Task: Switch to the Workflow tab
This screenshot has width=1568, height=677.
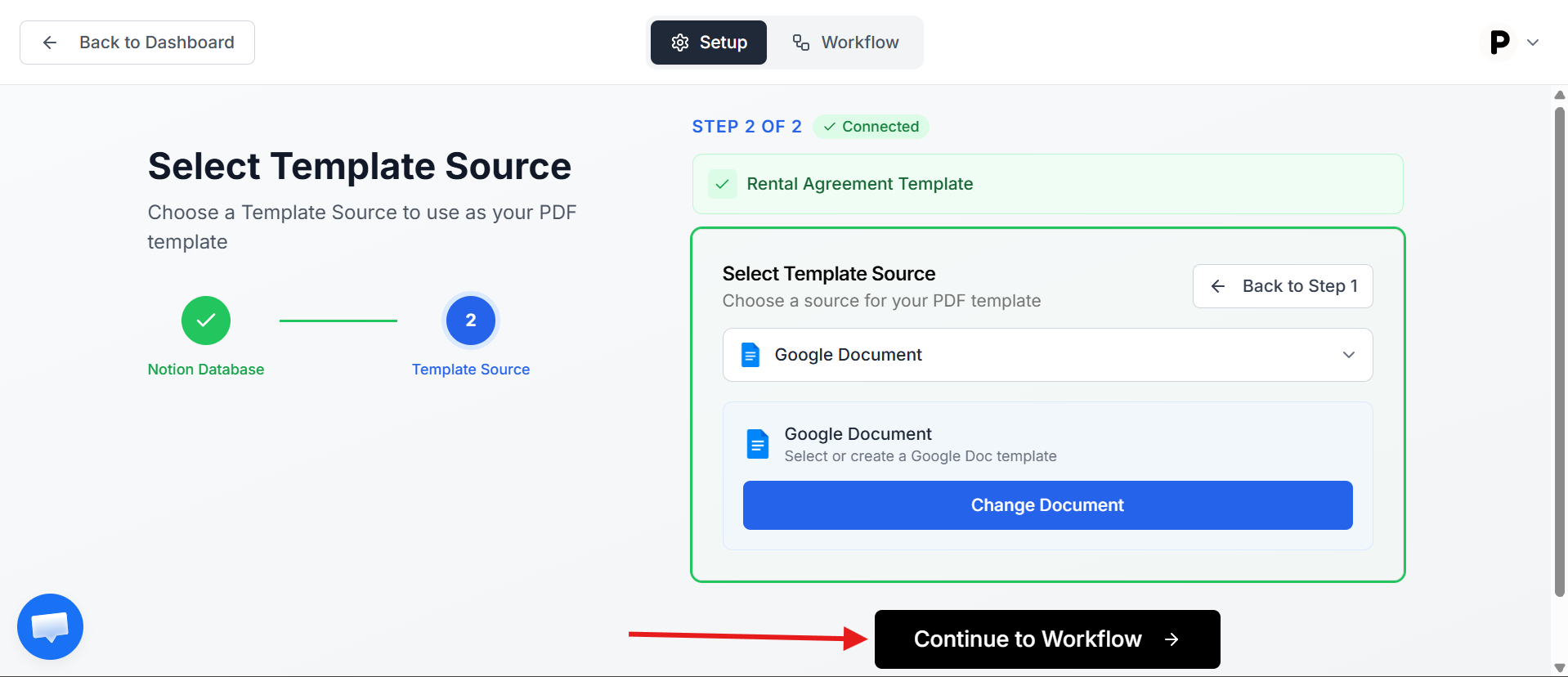Action: tap(846, 43)
